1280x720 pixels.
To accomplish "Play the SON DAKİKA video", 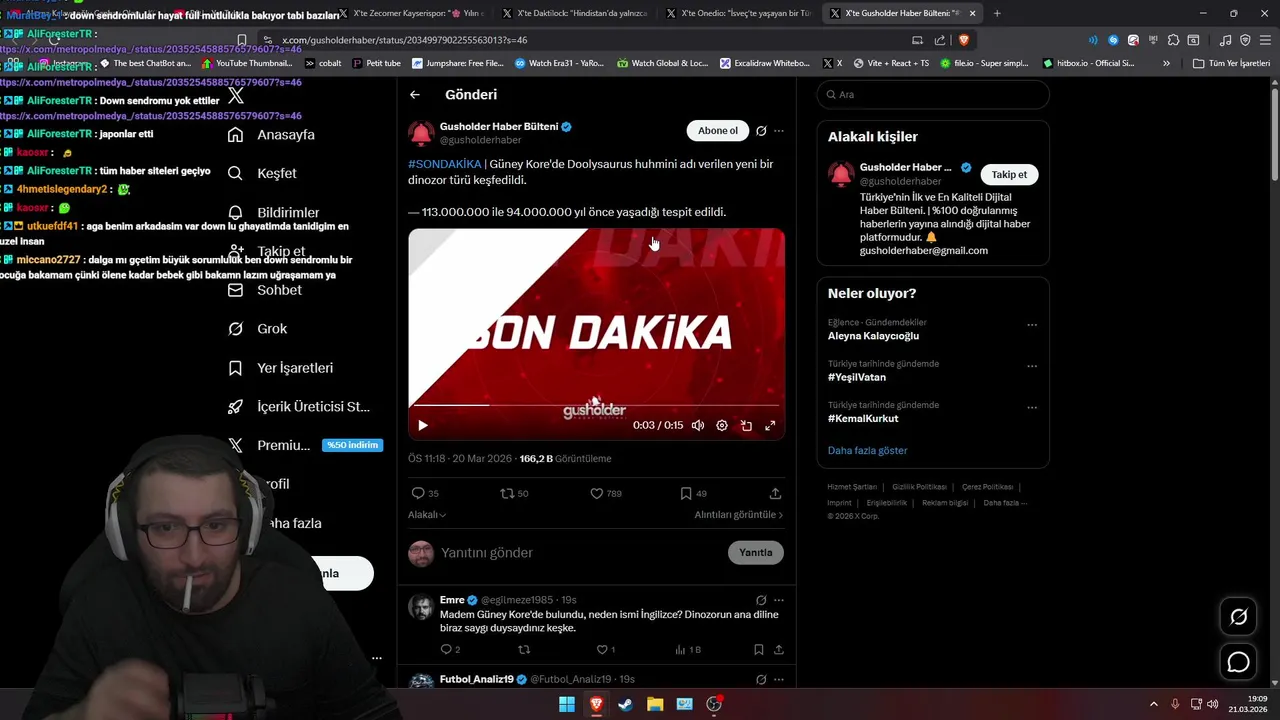I will pyautogui.click(x=422, y=425).
